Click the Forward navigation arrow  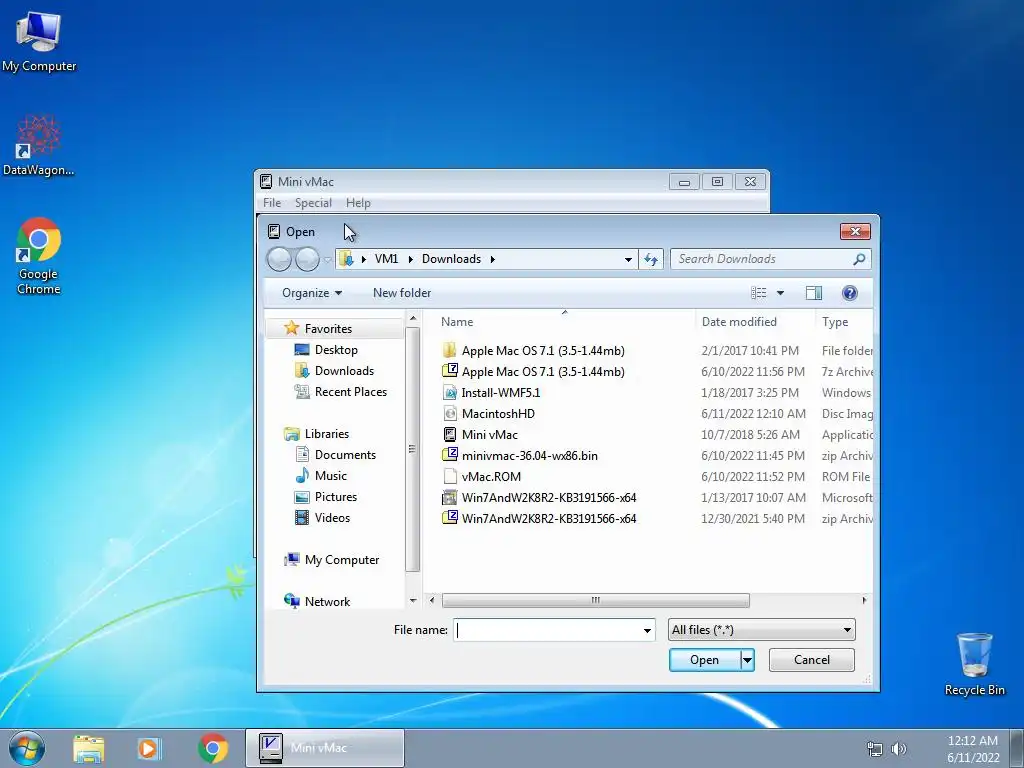coord(307,259)
